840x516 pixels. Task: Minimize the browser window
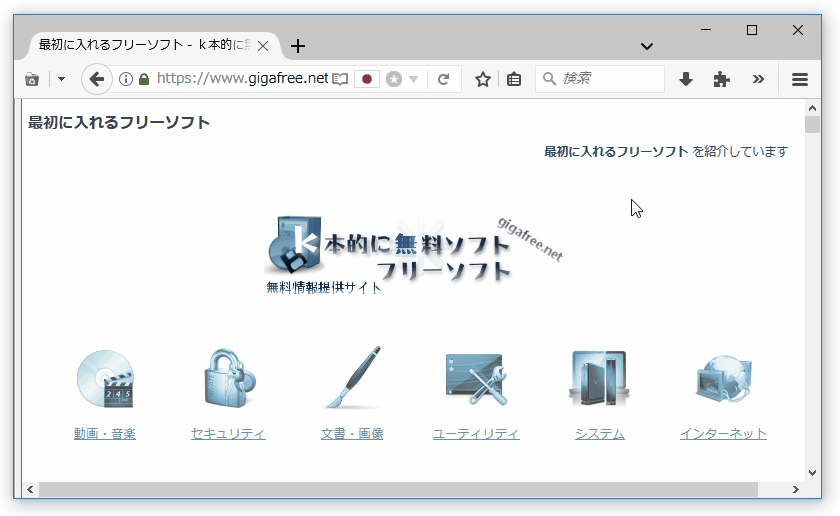pyautogui.click(x=706, y=29)
